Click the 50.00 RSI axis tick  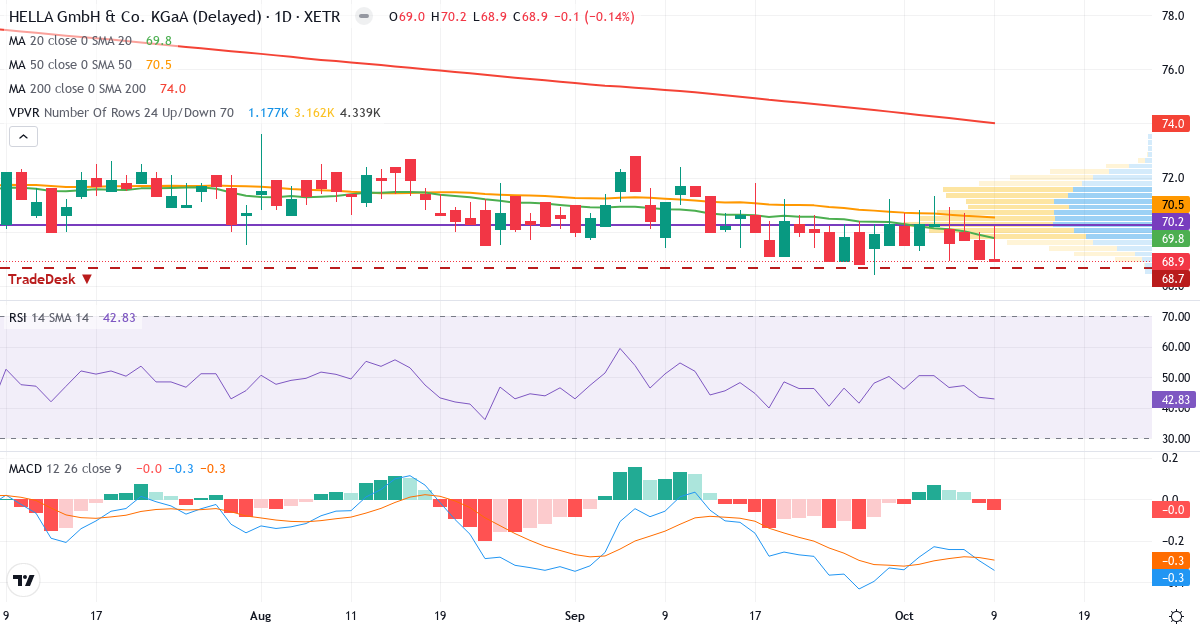[1174, 378]
